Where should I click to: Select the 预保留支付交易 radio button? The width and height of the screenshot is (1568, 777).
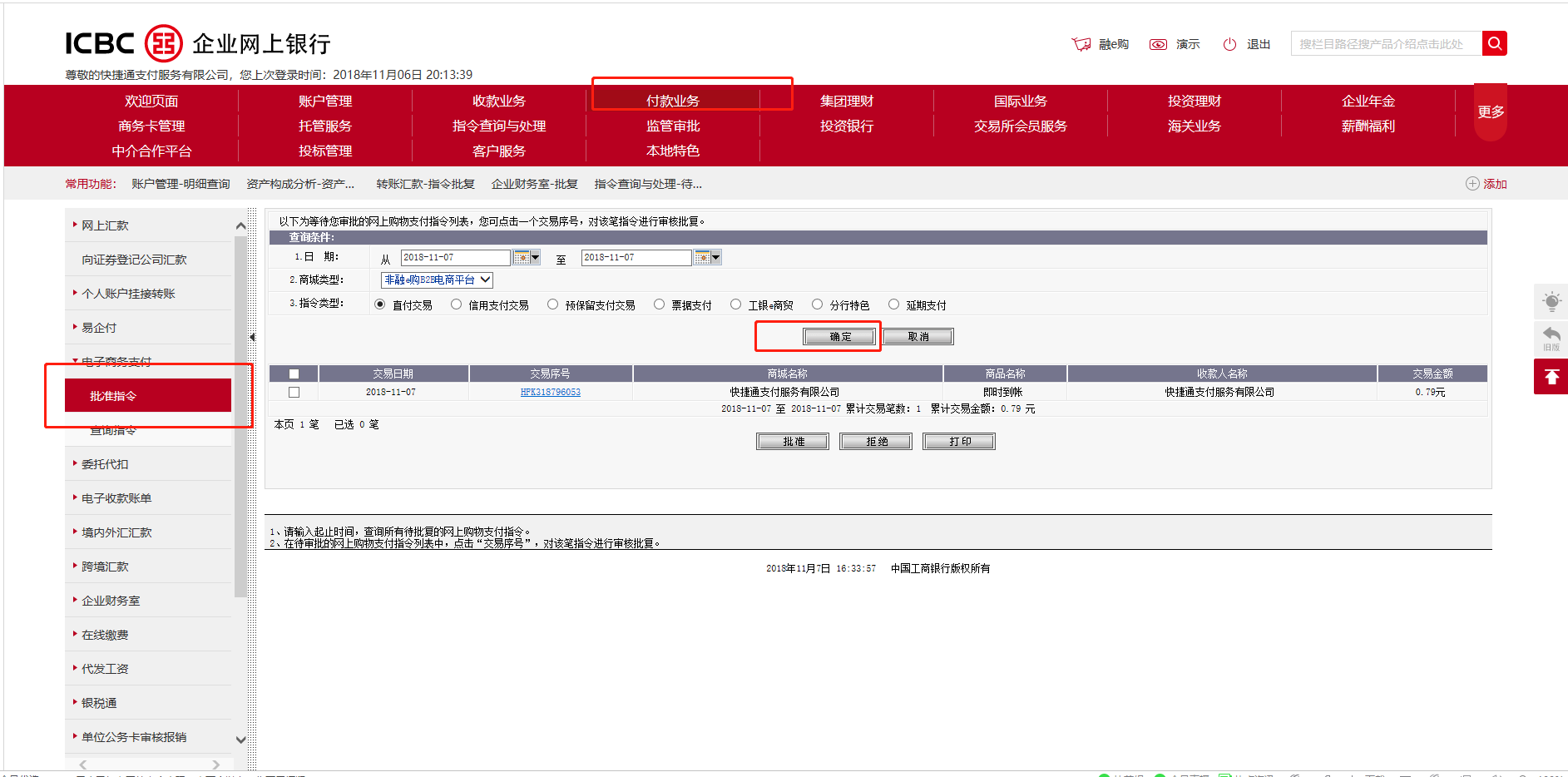552,304
